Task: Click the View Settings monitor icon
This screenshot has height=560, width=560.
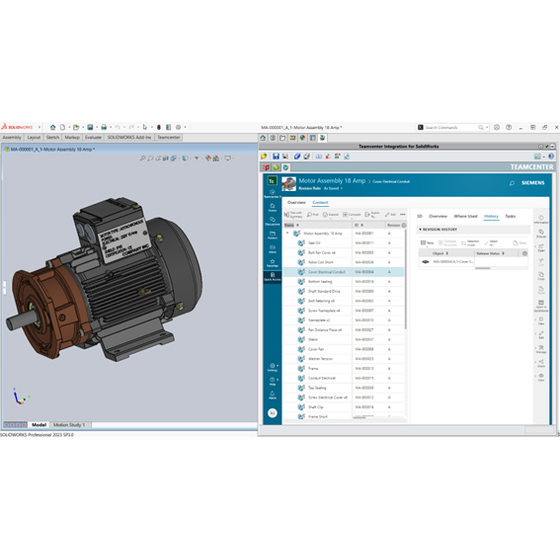Action: [228, 158]
